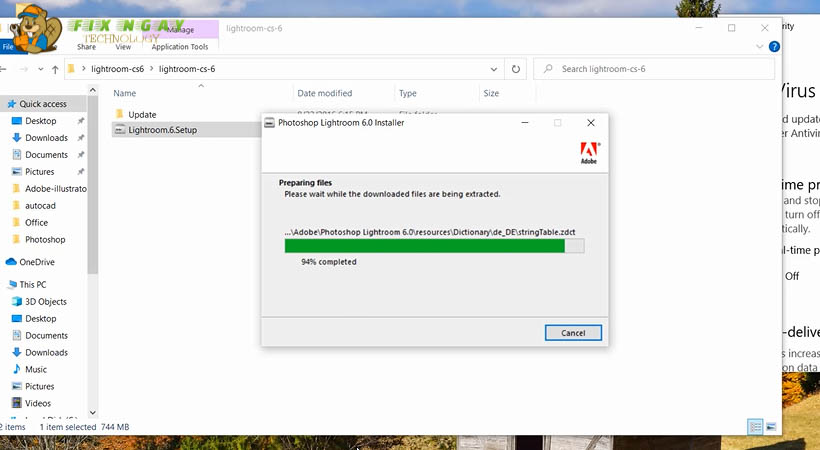Go up one folder with Up arrow
The width and height of the screenshot is (820, 450).
(54, 69)
